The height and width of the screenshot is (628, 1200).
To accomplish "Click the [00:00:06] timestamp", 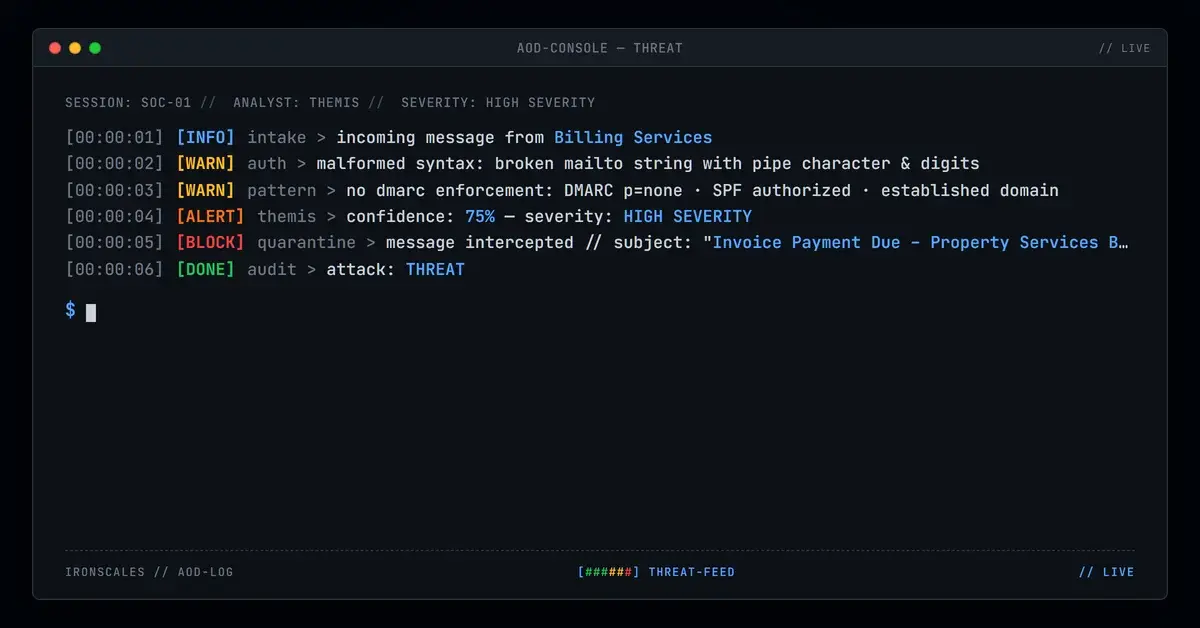I will pos(114,269).
